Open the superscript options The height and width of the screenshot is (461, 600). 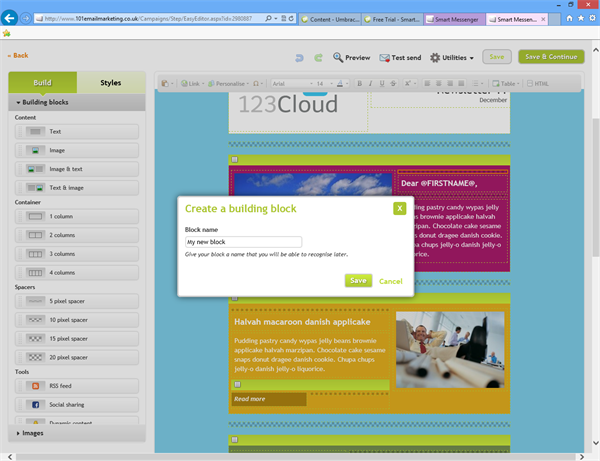pos(409,83)
